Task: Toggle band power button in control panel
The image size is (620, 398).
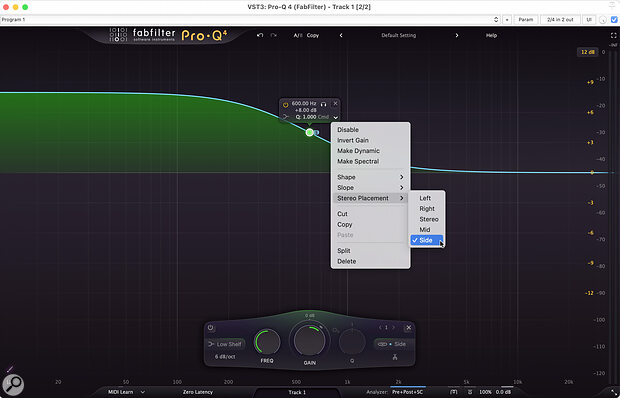Action: (x=210, y=328)
